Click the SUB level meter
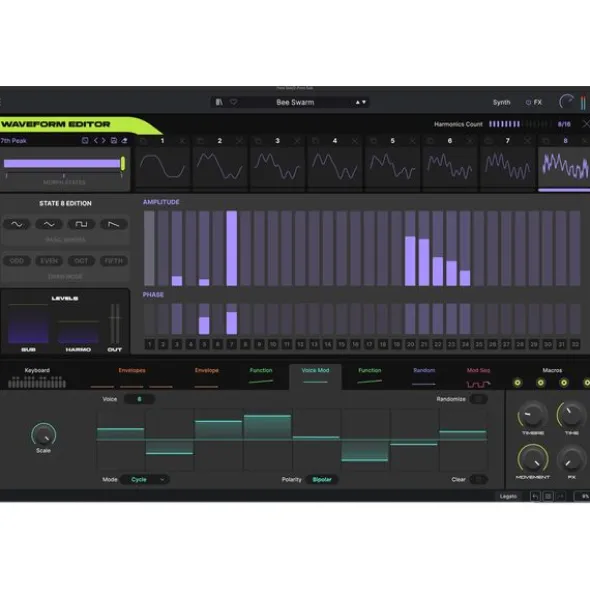The height and width of the screenshot is (591, 590). (x=28, y=324)
